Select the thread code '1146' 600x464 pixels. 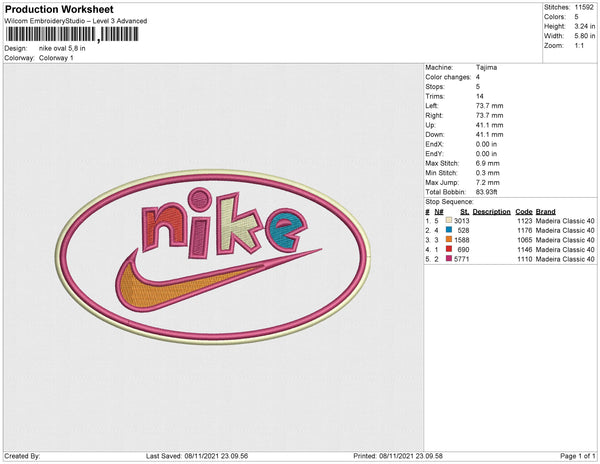525,249
